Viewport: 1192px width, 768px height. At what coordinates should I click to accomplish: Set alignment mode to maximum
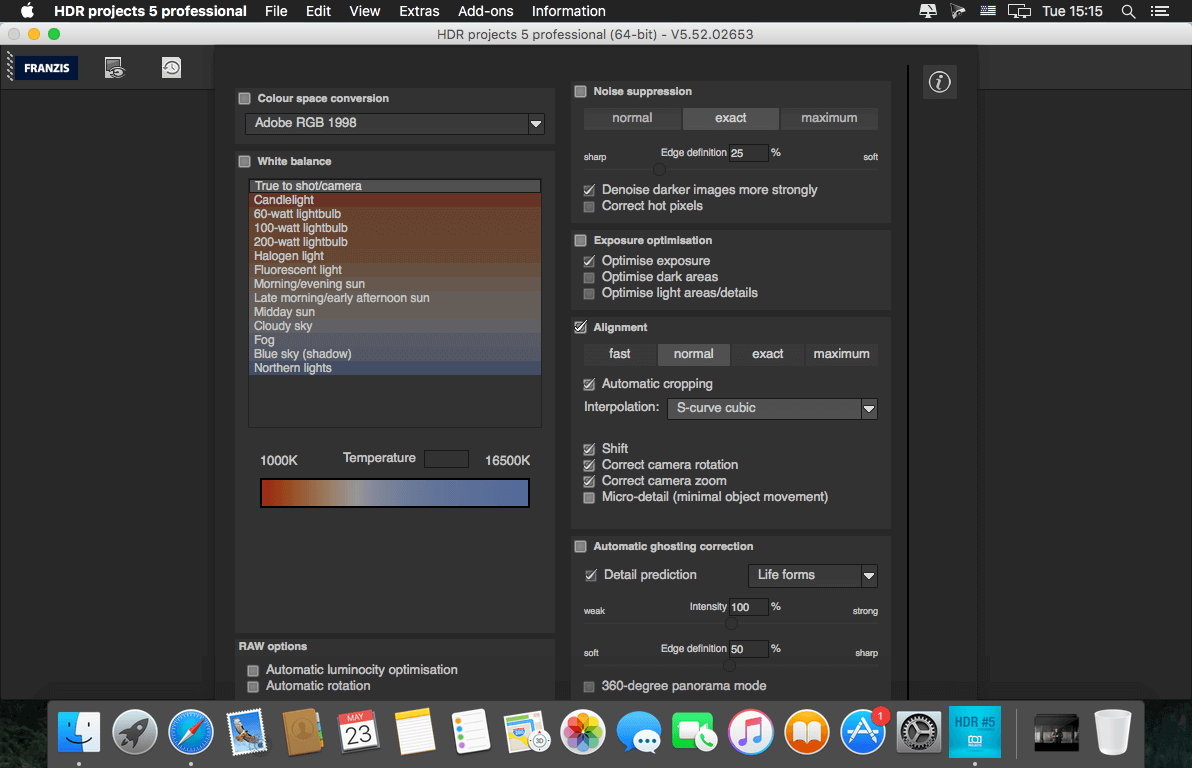pos(841,354)
